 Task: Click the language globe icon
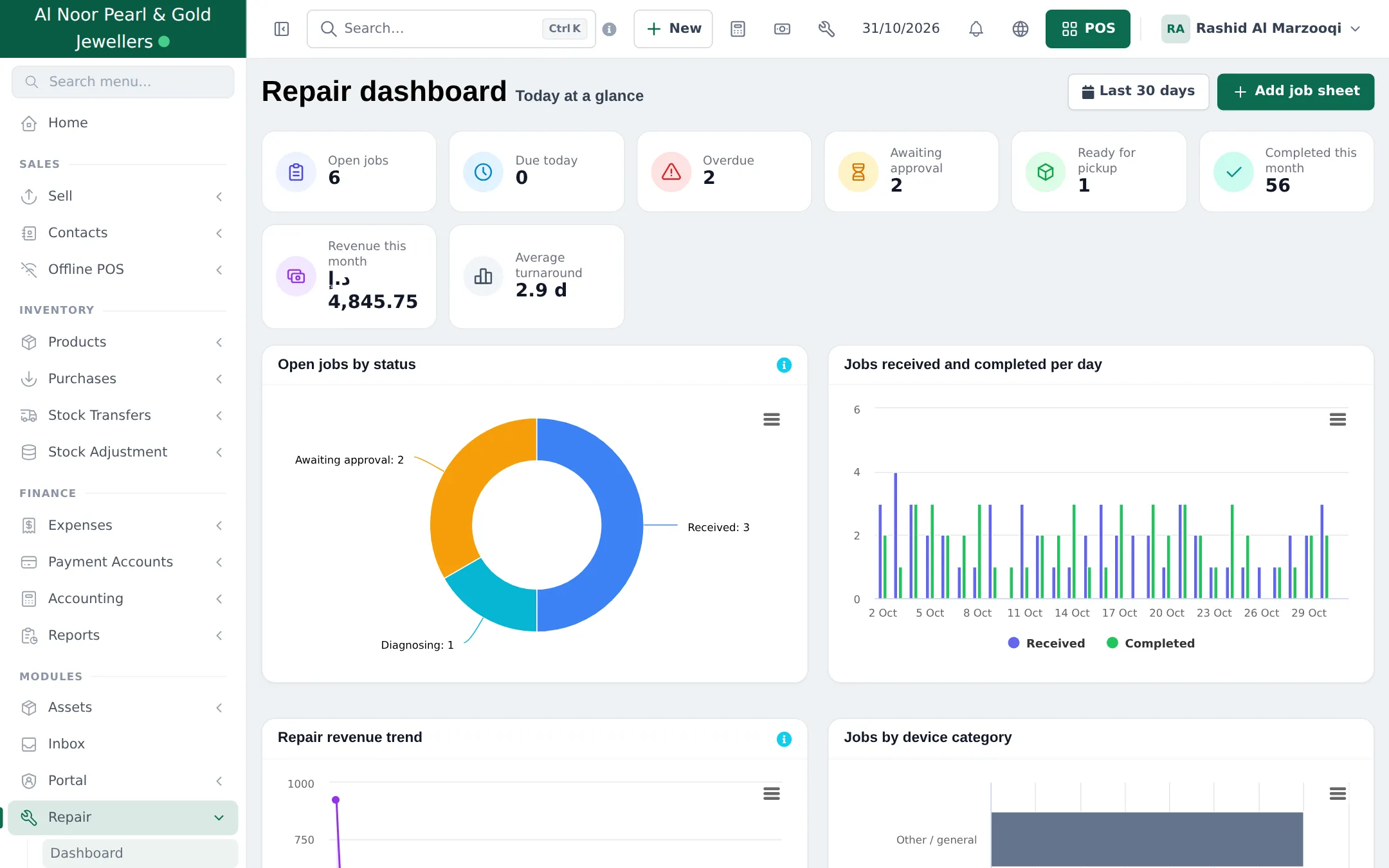pyautogui.click(x=1021, y=29)
